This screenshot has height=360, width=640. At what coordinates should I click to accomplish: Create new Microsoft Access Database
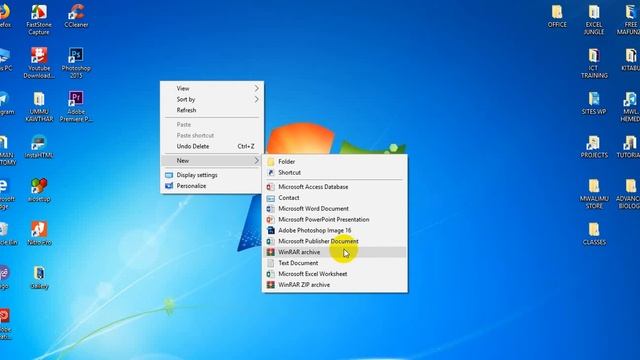pyautogui.click(x=335, y=187)
